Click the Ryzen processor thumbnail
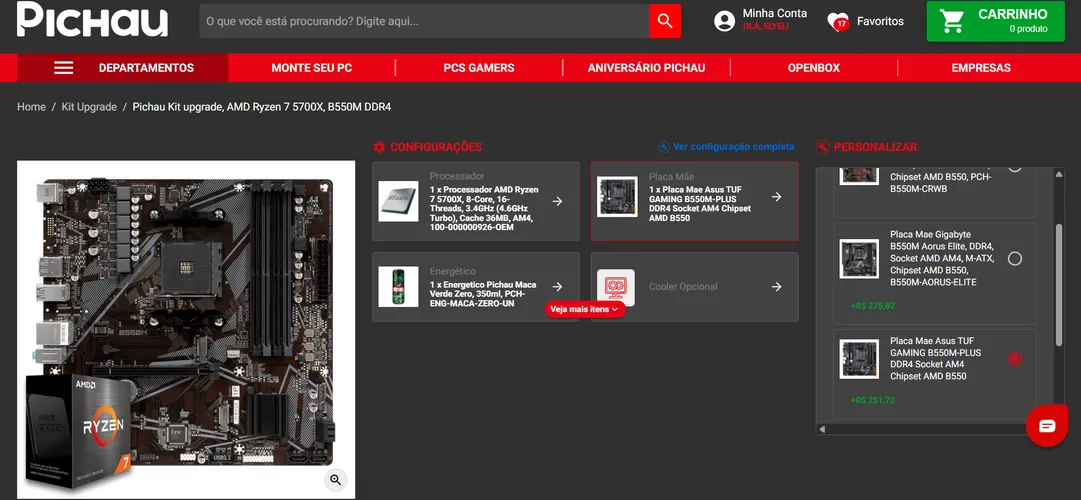This screenshot has height=500, width=1081. [x=398, y=201]
